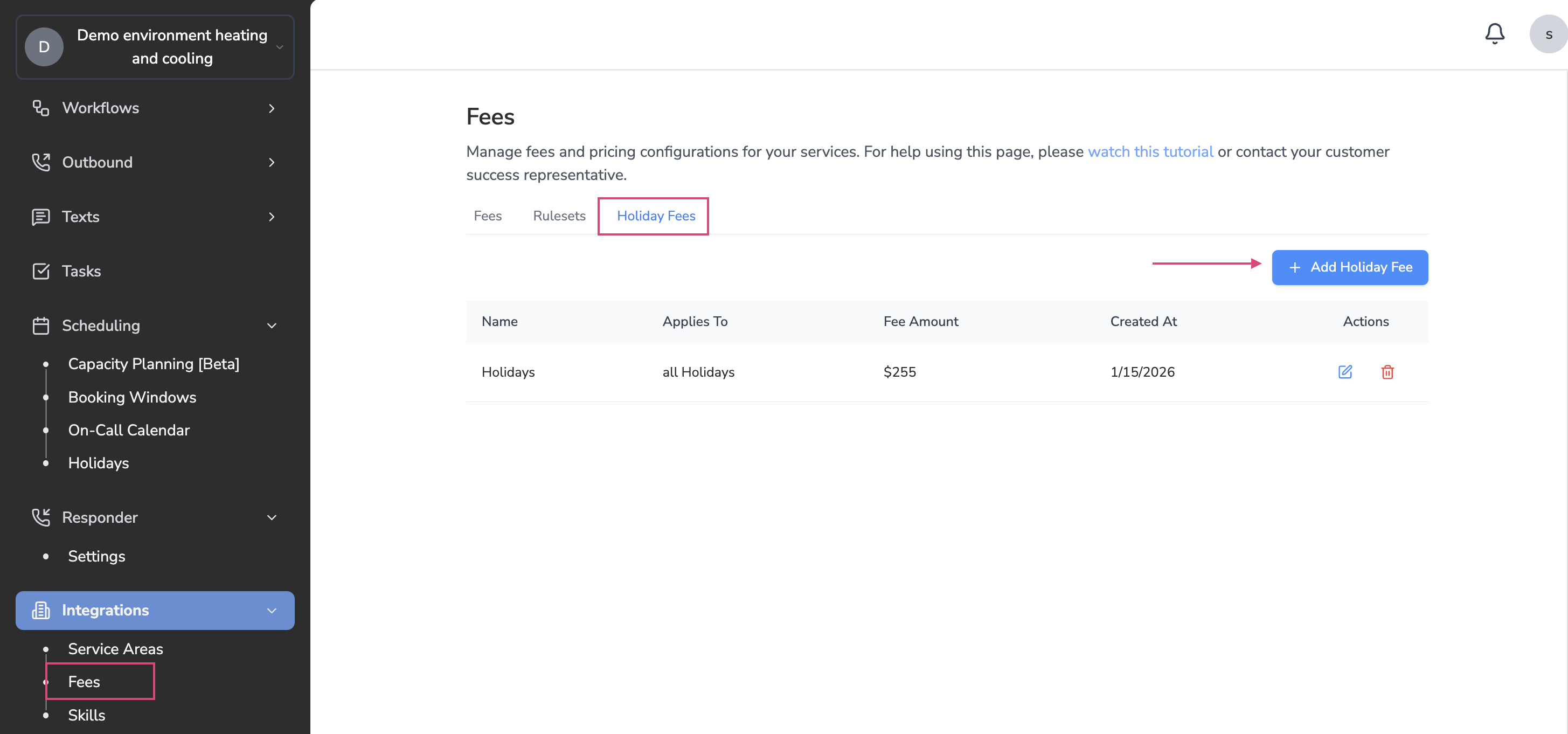Click the Outbound phone icon
The image size is (1568, 734).
coord(41,162)
